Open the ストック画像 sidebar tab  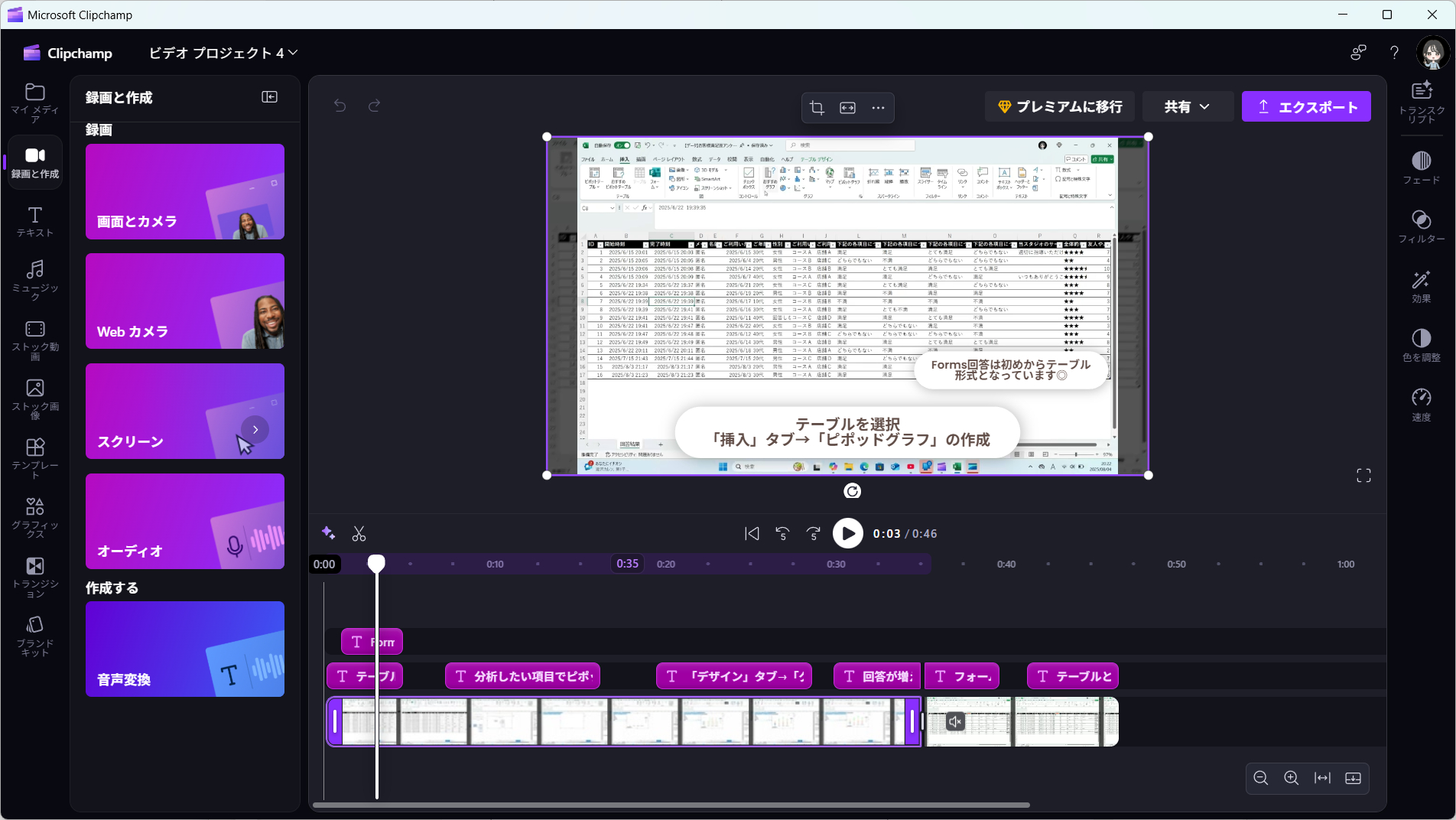(35, 399)
